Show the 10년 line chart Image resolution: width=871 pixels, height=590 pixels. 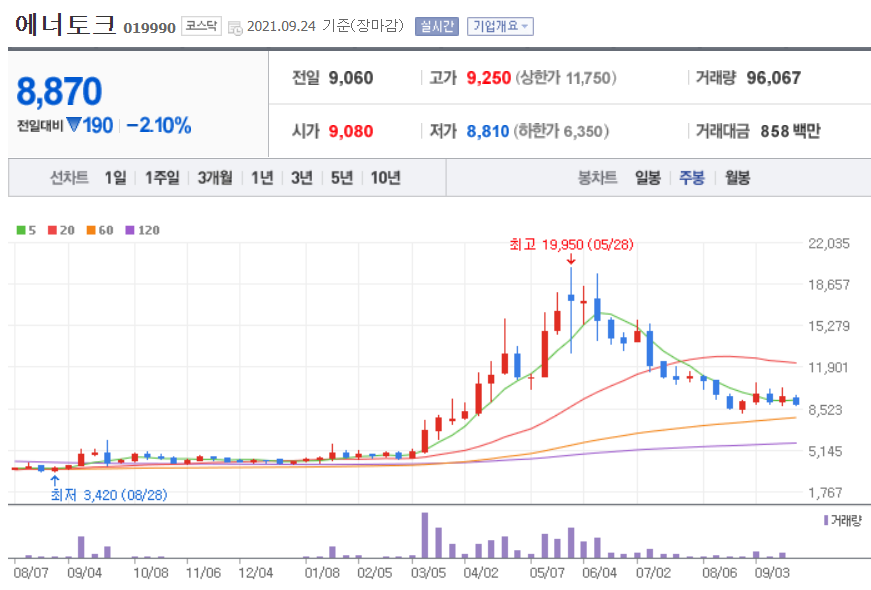(386, 178)
